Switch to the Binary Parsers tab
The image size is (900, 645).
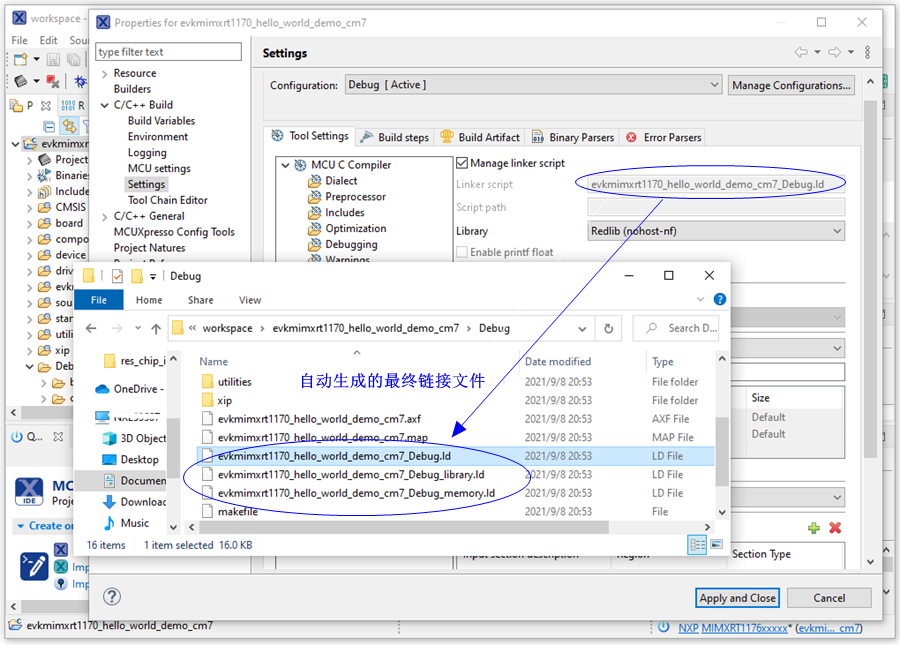573,138
